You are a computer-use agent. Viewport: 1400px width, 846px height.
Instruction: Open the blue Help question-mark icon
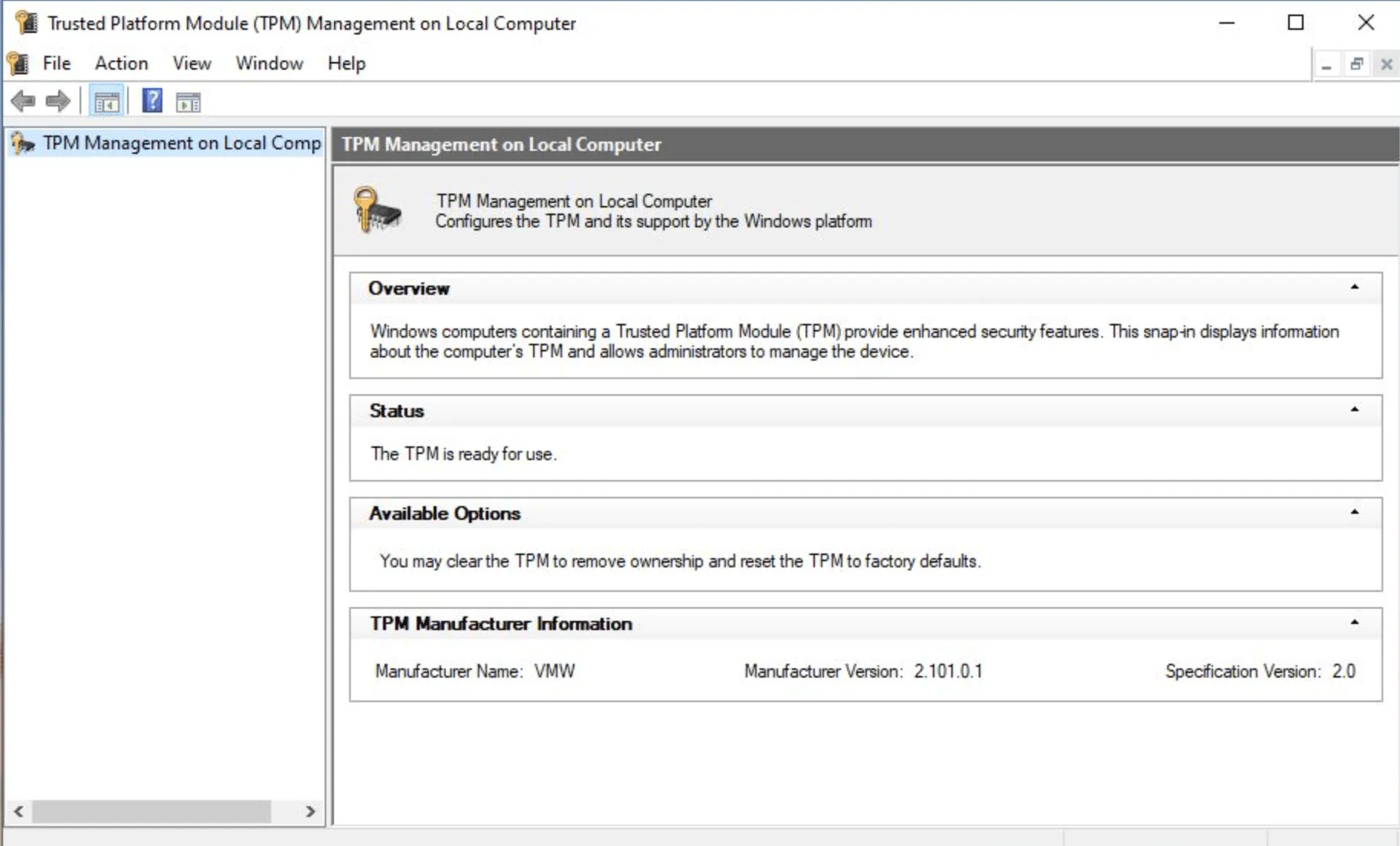tap(152, 101)
